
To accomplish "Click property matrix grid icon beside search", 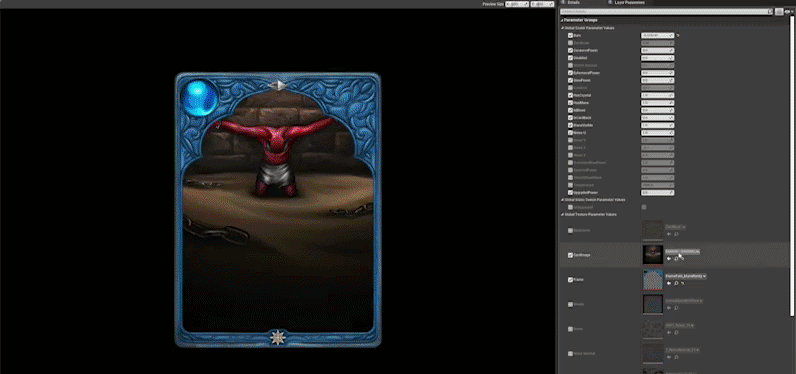I will pos(779,11).
